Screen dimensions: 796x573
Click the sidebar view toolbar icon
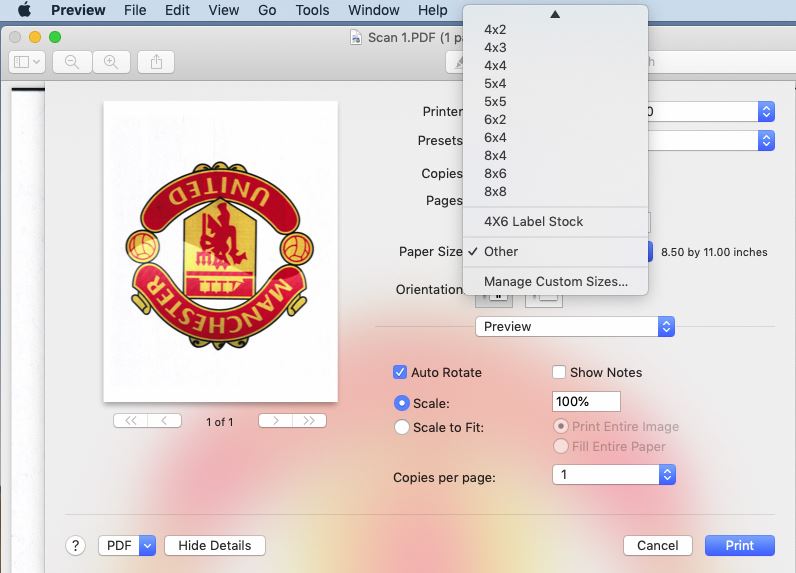[27, 62]
